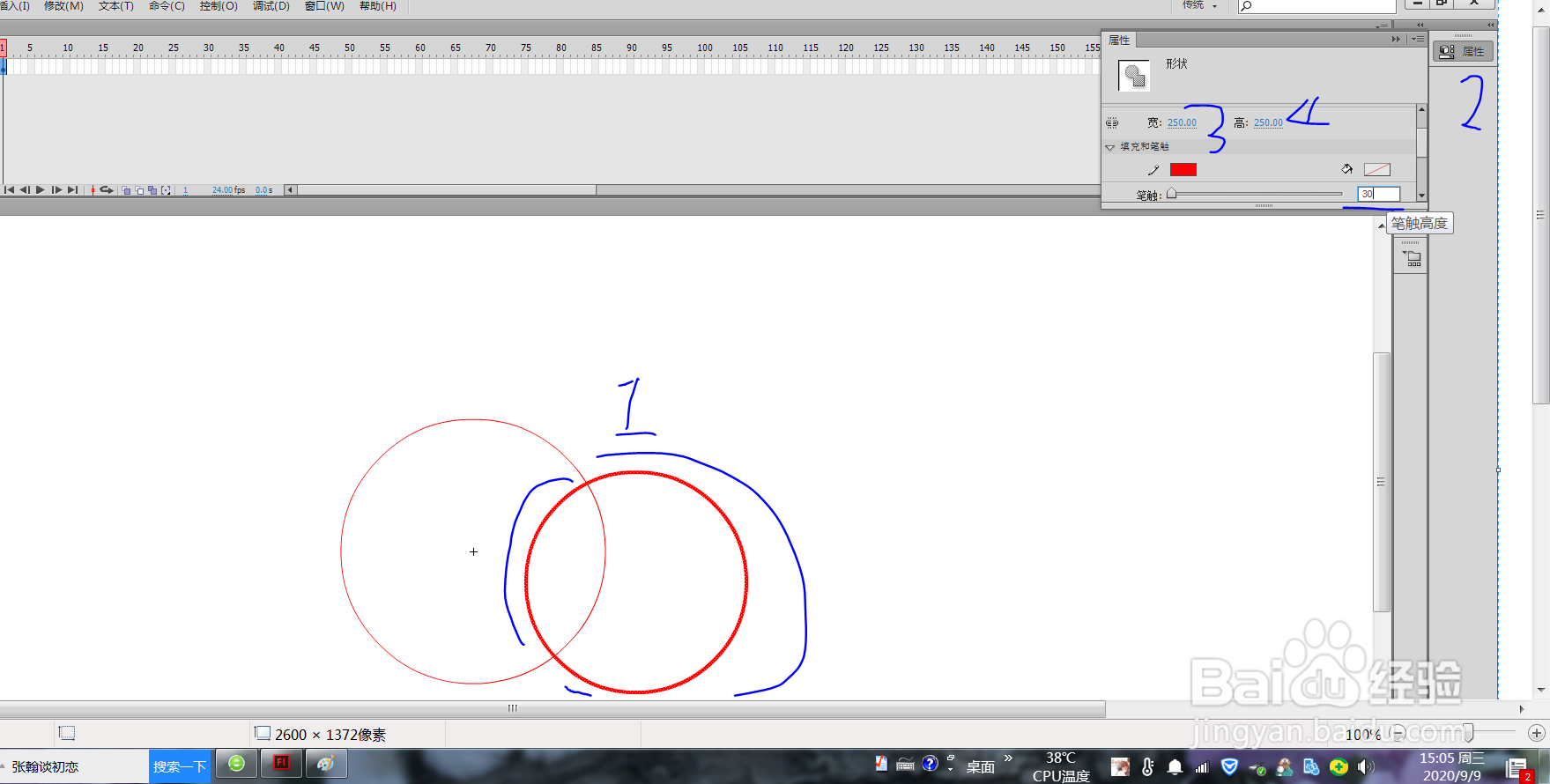
Task: Click the library panel dock icon
Action: [1412, 259]
